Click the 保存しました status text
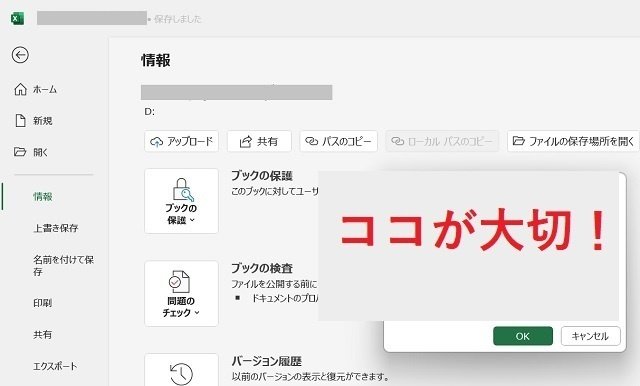This screenshot has width=640, height=386. (x=178, y=19)
